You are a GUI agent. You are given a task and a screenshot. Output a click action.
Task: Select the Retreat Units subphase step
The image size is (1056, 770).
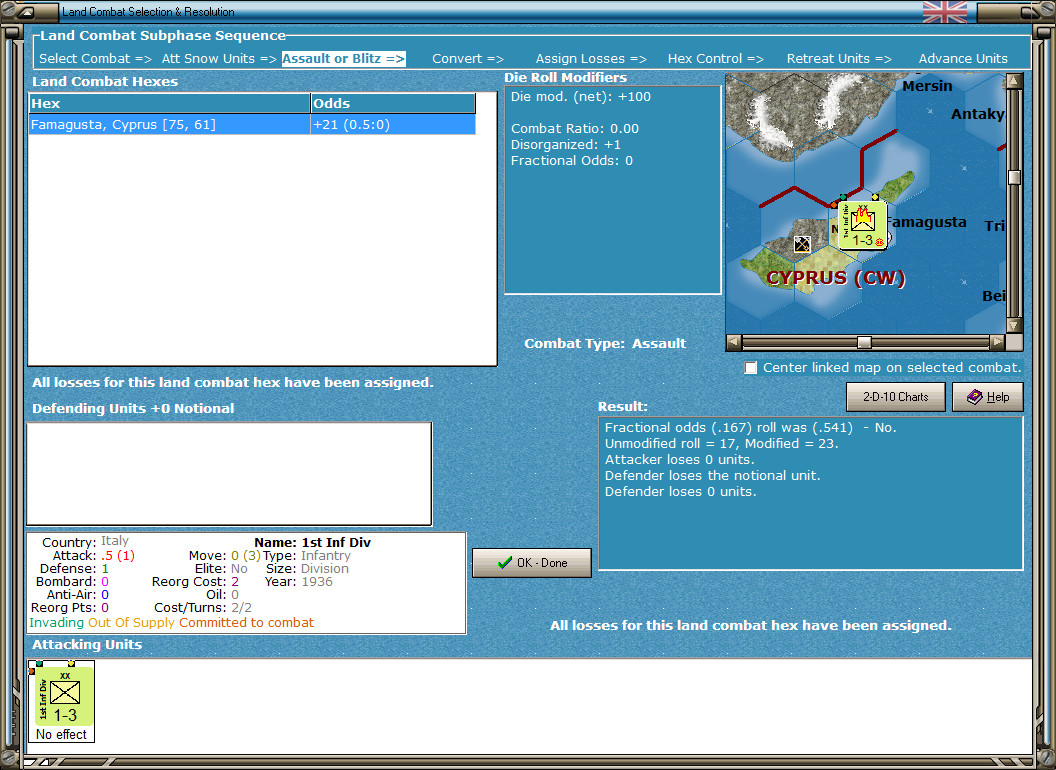pyautogui.click(x=838, y=59)
